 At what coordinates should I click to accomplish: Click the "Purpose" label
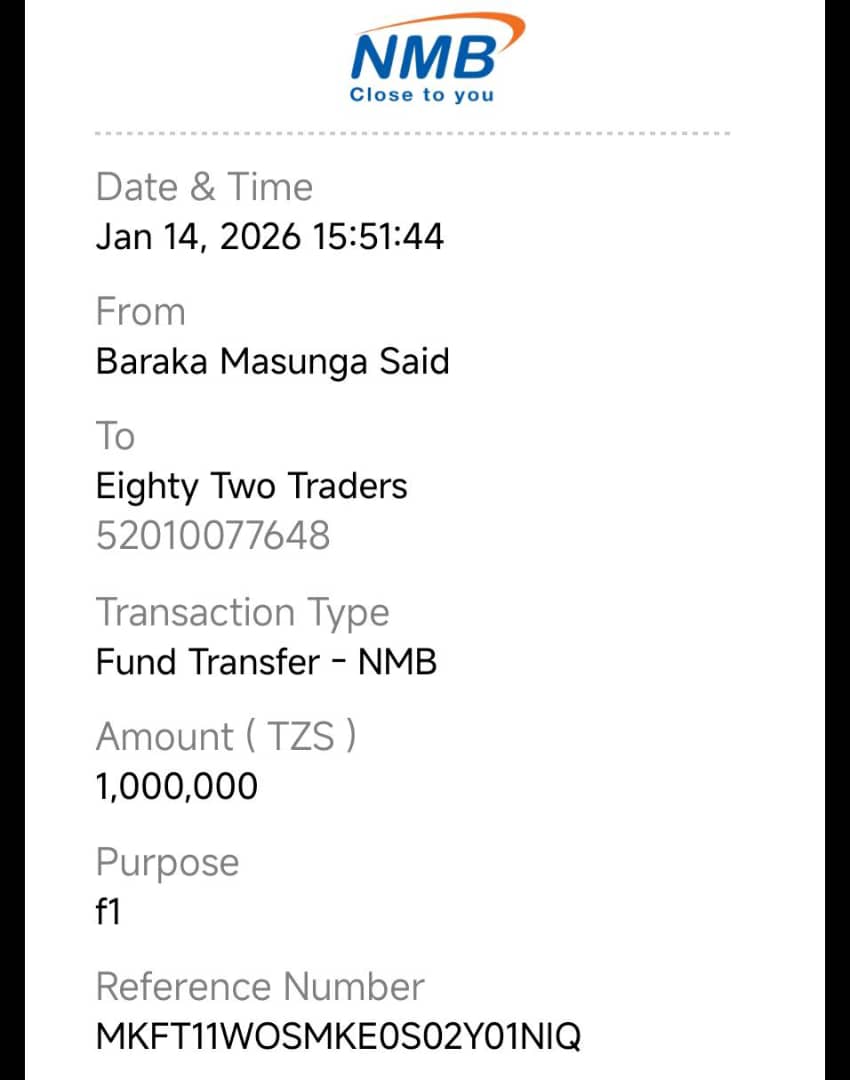coord(167,862)
